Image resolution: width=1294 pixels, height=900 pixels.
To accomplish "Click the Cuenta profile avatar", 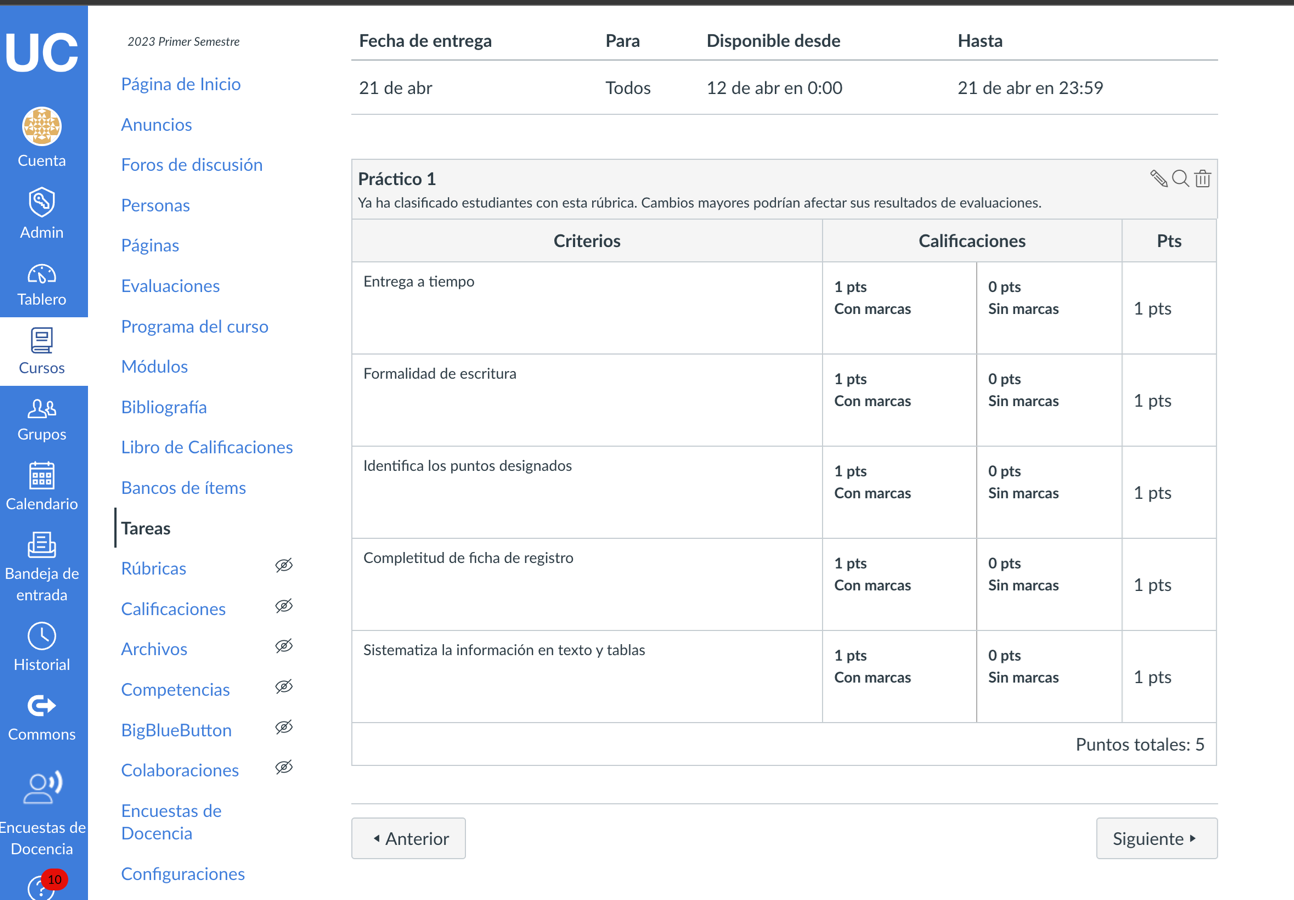I will 42,127.
